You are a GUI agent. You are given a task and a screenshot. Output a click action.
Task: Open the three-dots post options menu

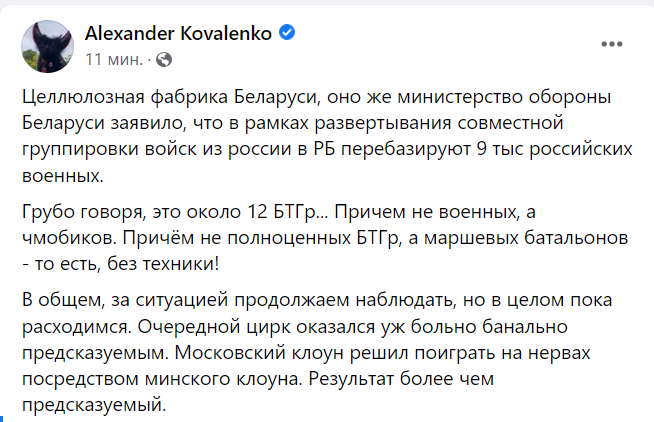[611, 44]
